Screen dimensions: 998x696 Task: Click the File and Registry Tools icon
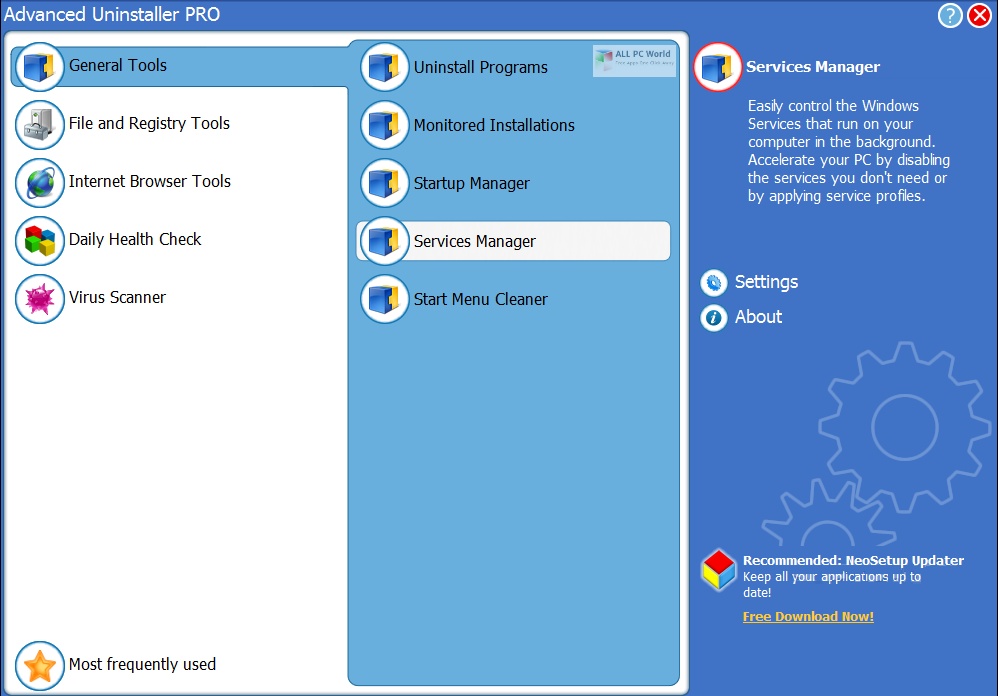pyautogui.click(x=39, y=124)
